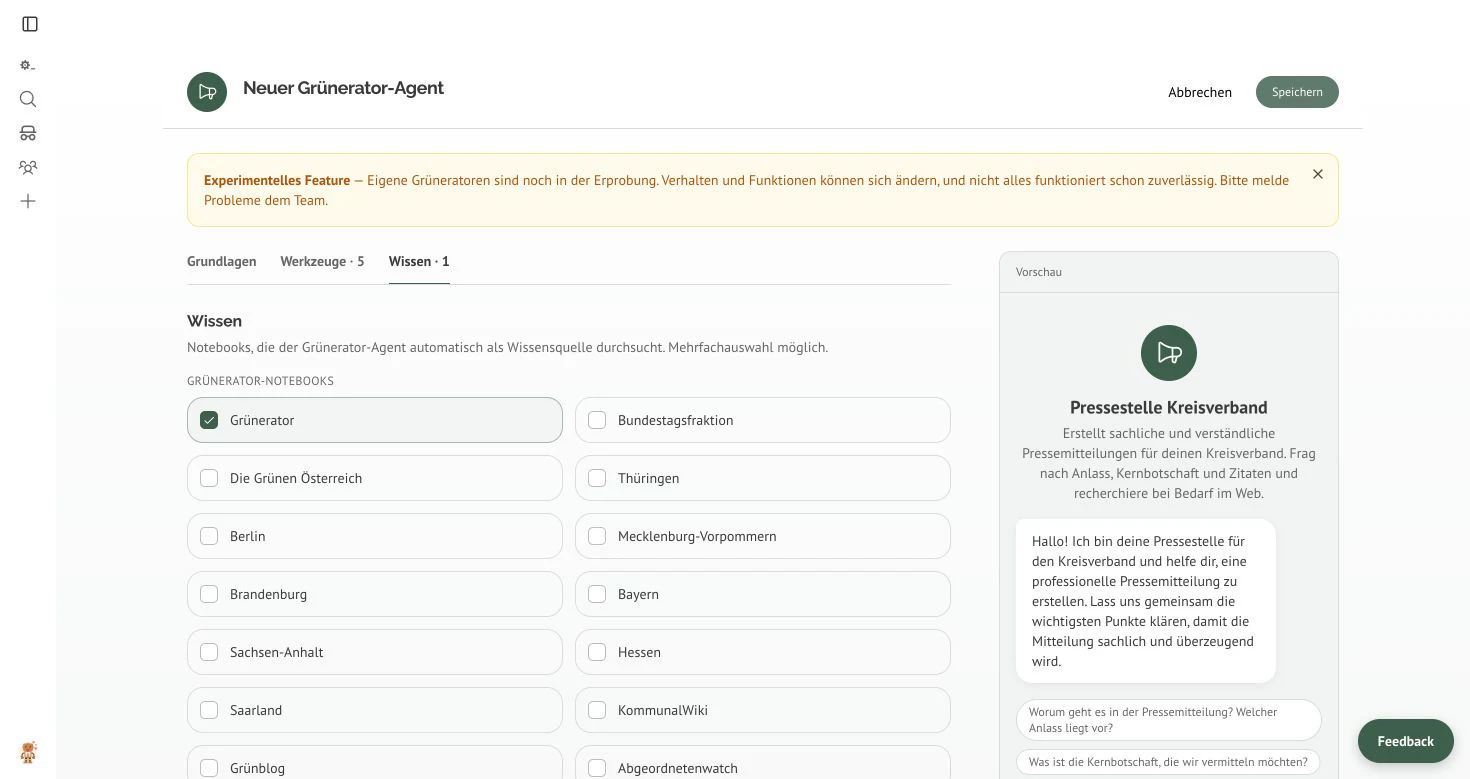Enable the Abgeordnetenwatch checkbox
This screenshot has height=779, width=1470.
tap(597, 768)
